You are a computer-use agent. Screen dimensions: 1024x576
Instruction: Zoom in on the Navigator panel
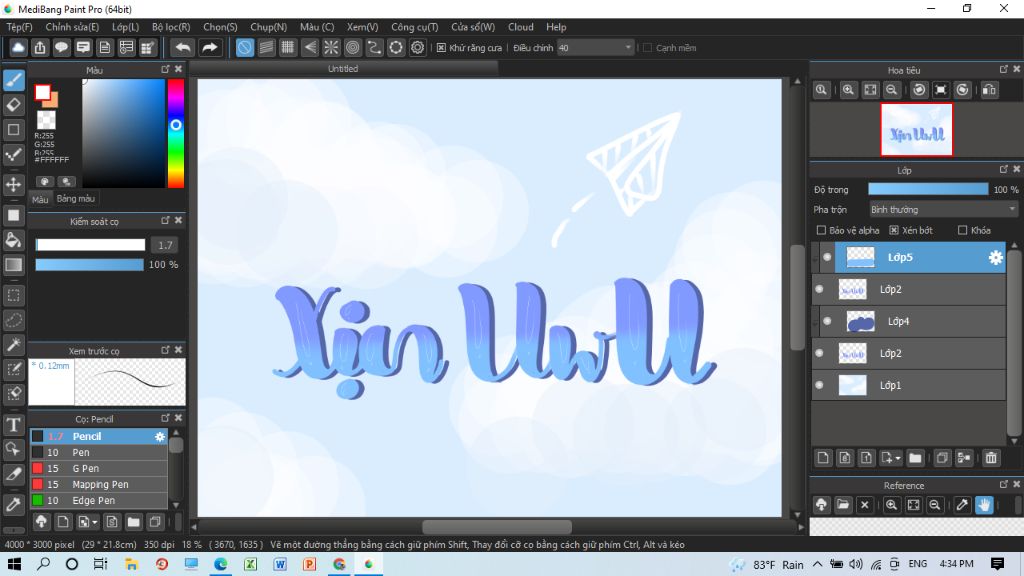point(848,90)
